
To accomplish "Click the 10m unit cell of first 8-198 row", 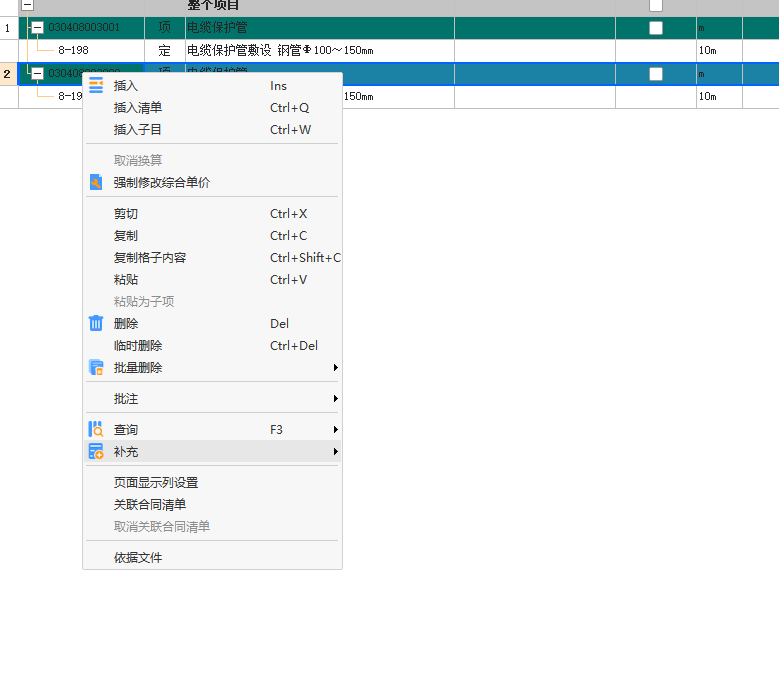I will click(x=719, y=51).
